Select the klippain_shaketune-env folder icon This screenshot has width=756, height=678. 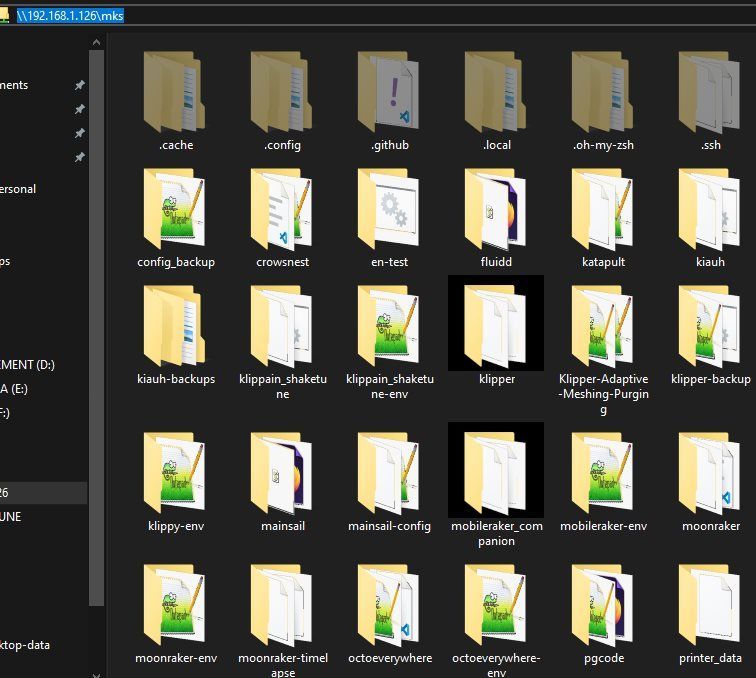point(389,326)
